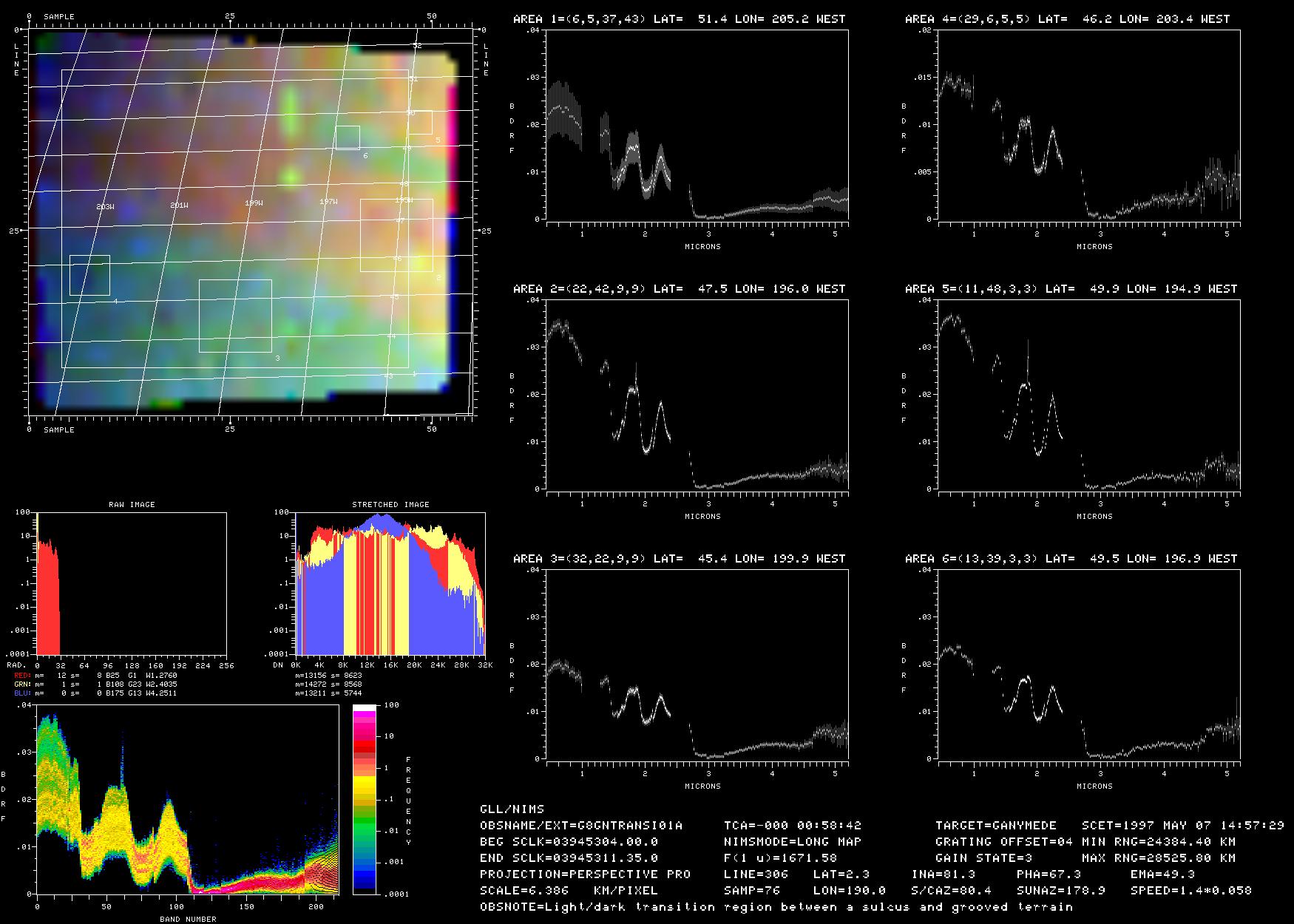This screenshot has height=924, width=1294.
Task: Select the Area 3 box in the color image
Action: pyautogui.click(x=235, y=316)
